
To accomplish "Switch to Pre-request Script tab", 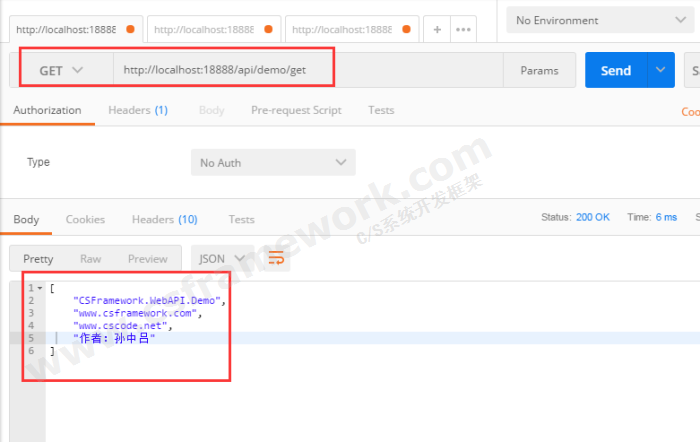I will (x=296, y=110).
